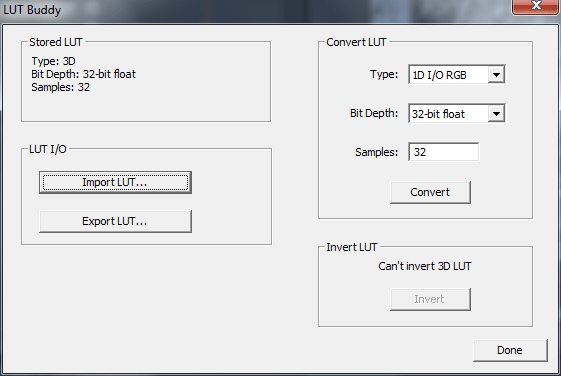Click the Samples input field
Screen dimensions: 561x376
click(x=443, y=152)
